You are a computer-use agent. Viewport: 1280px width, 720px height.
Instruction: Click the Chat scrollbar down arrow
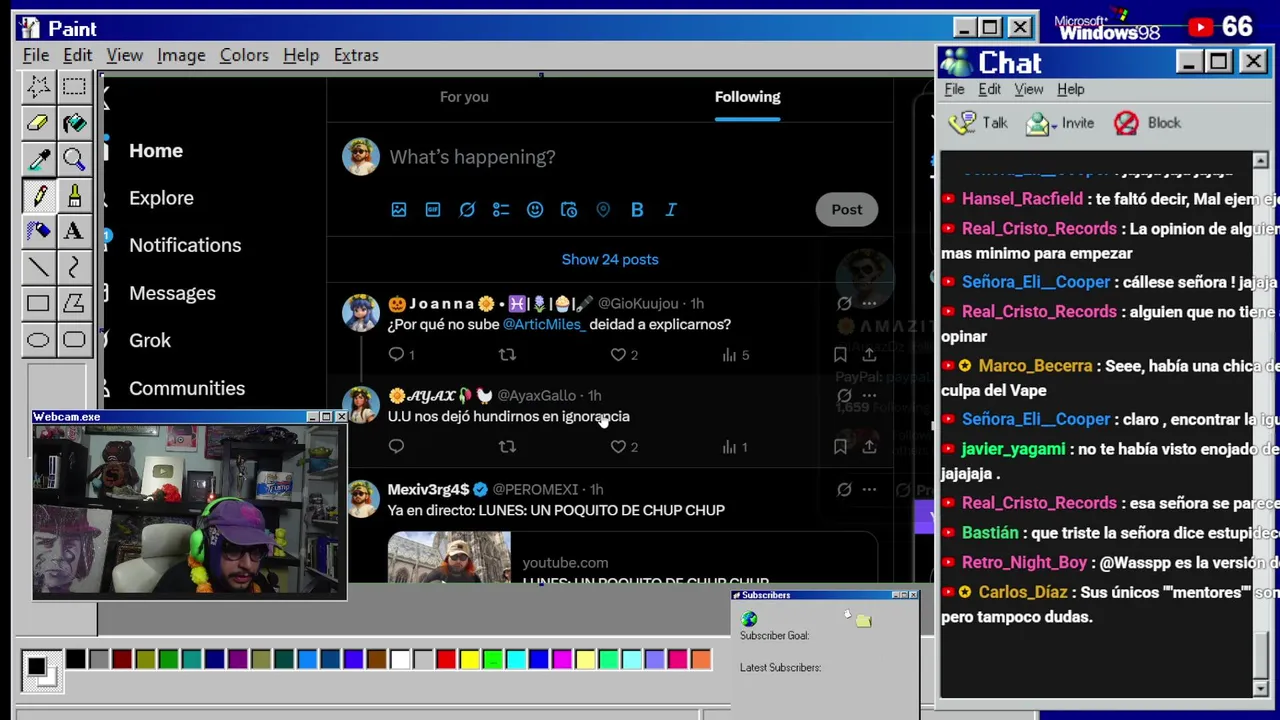tap(1260, 688)
